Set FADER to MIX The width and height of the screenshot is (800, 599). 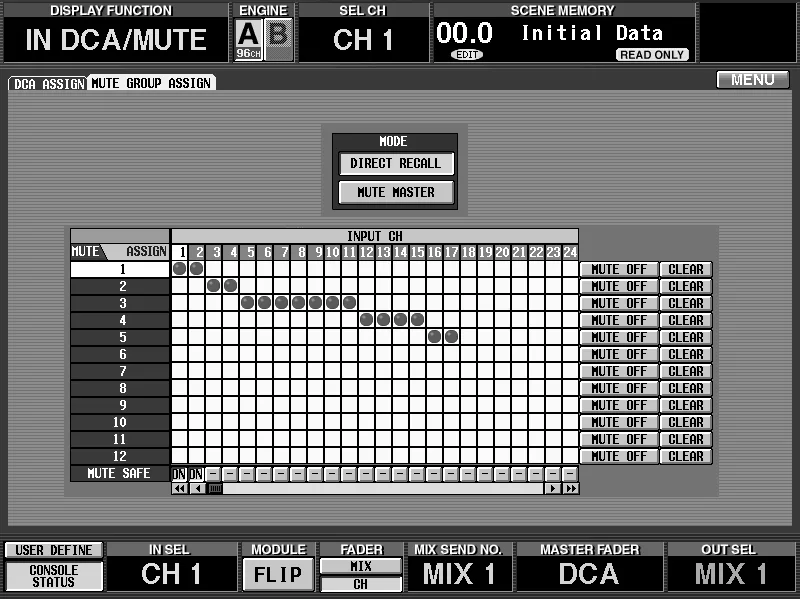(x=361, y=566)
